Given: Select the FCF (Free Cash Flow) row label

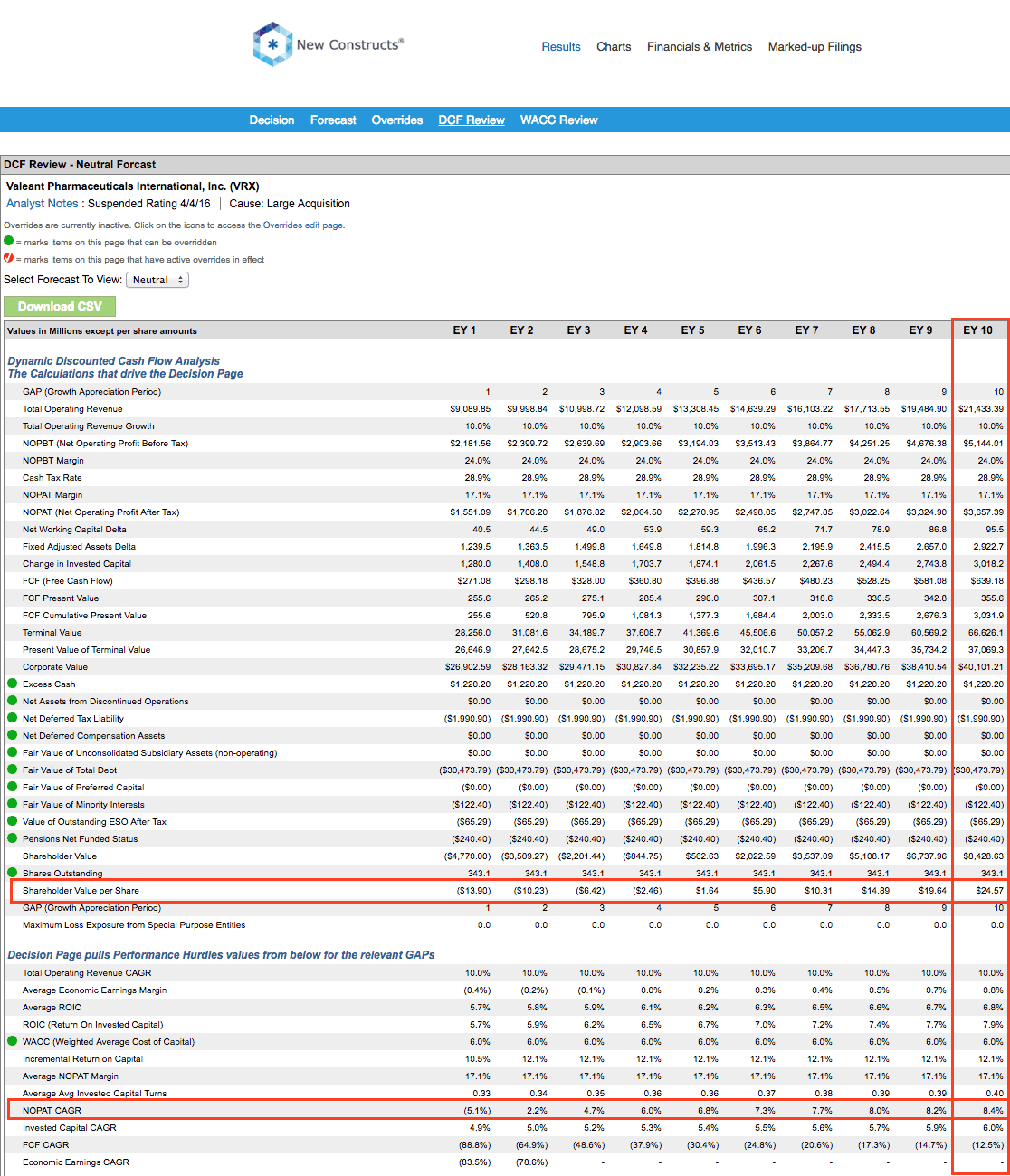Looking at the screenshot, I should (68, 581).
